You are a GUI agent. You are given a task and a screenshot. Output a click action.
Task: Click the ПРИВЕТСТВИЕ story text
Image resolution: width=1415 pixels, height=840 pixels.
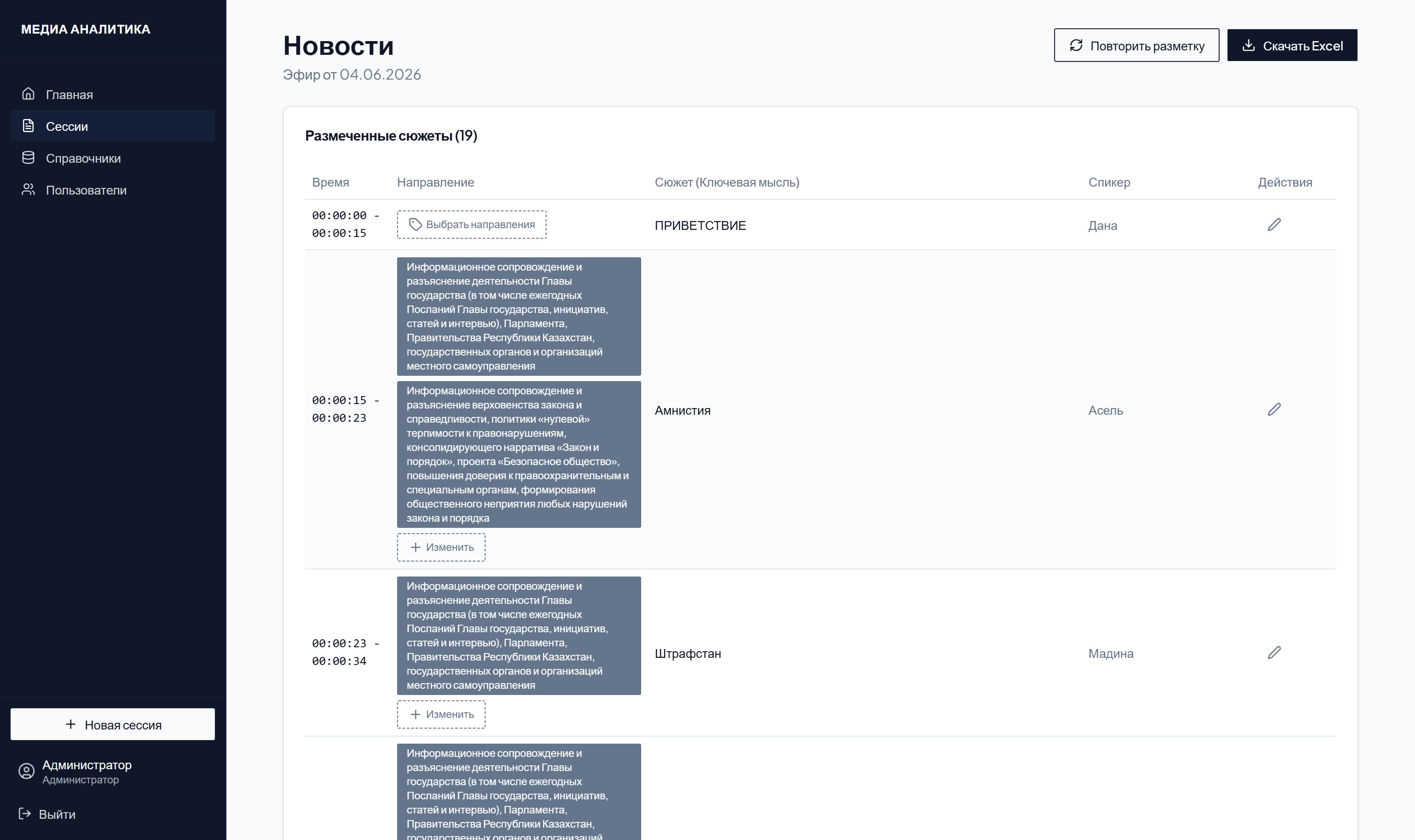click(x=700, y=225)
